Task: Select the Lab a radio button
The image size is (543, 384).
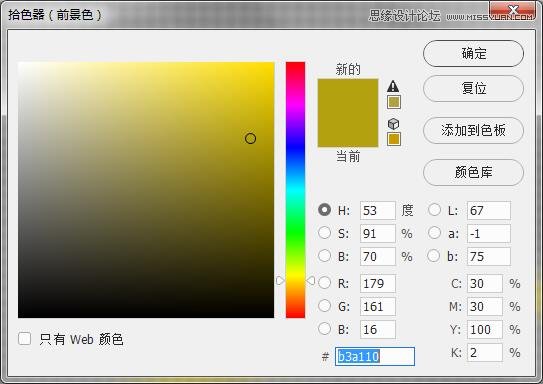Action: coord(434,233)
